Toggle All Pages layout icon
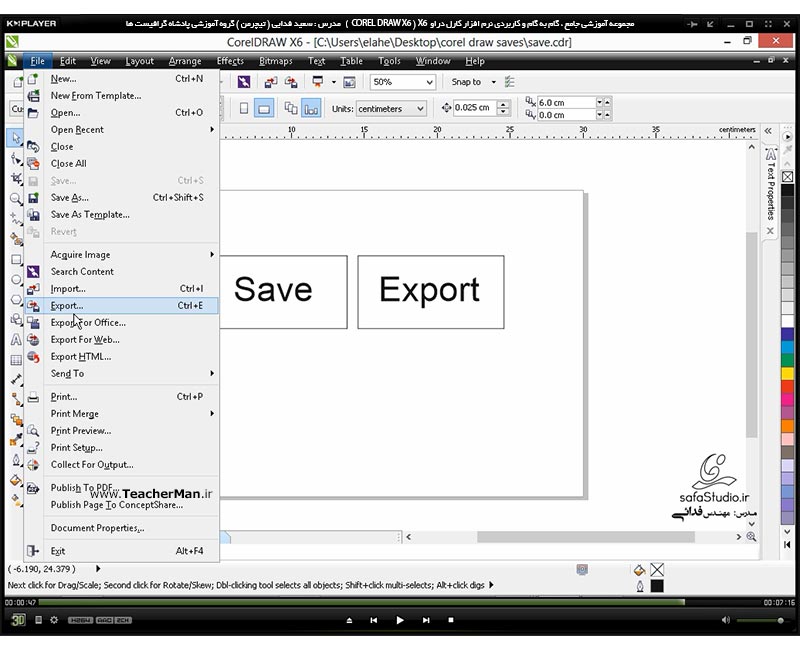 (x=291, y=108)
